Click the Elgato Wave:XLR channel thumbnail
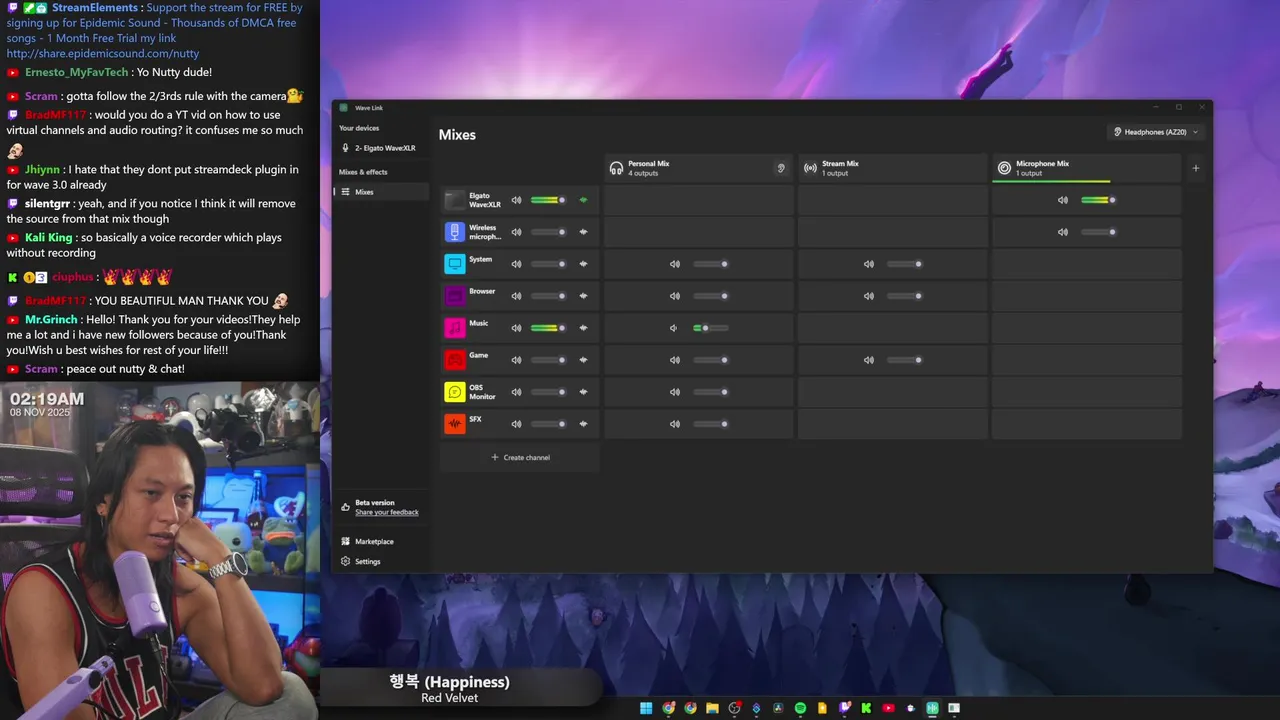The width and height of the screenshot is (1280, 720). pos(454,200)
